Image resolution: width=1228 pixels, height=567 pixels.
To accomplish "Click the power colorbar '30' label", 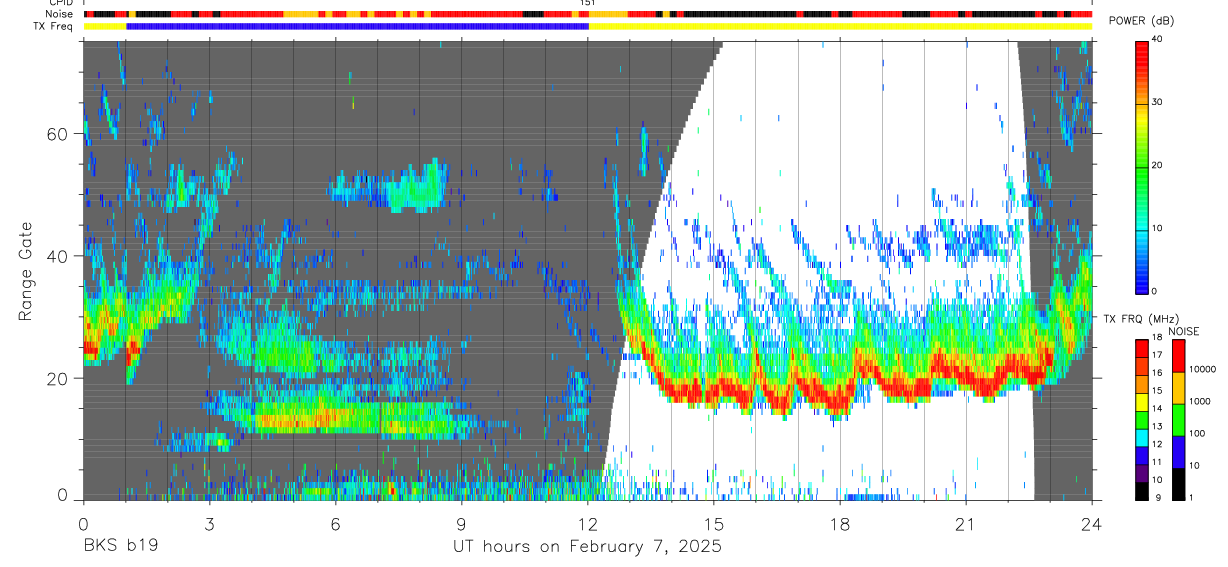I will tap(1158, 102).
